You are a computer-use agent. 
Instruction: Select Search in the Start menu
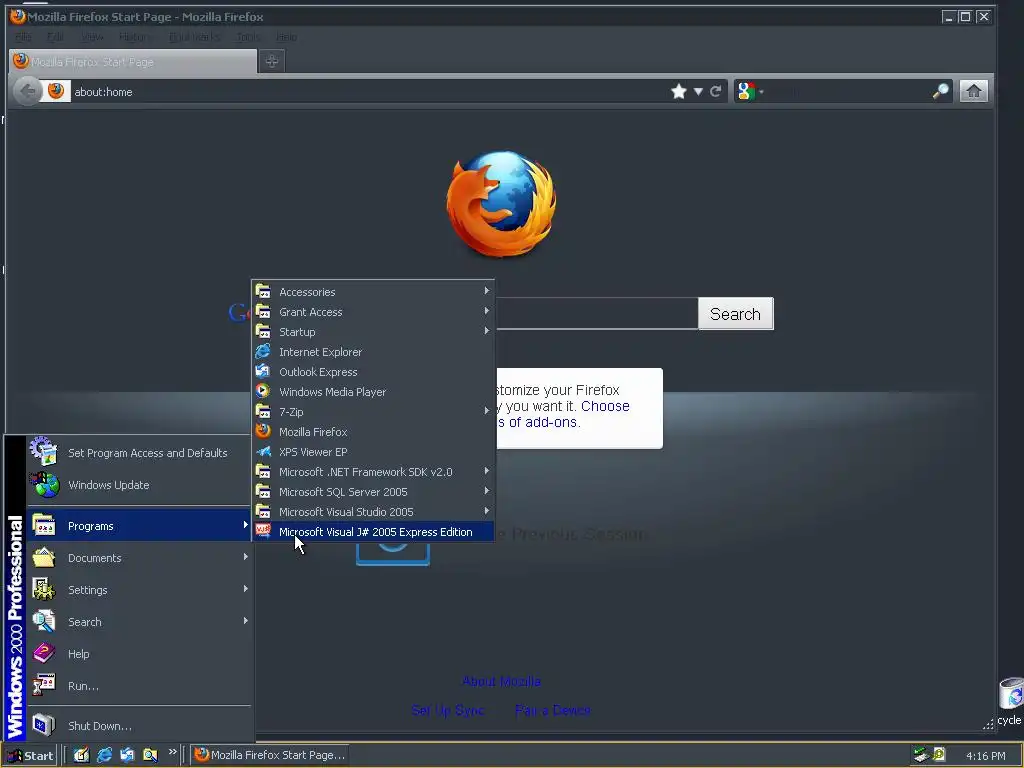tap(138, 622)
